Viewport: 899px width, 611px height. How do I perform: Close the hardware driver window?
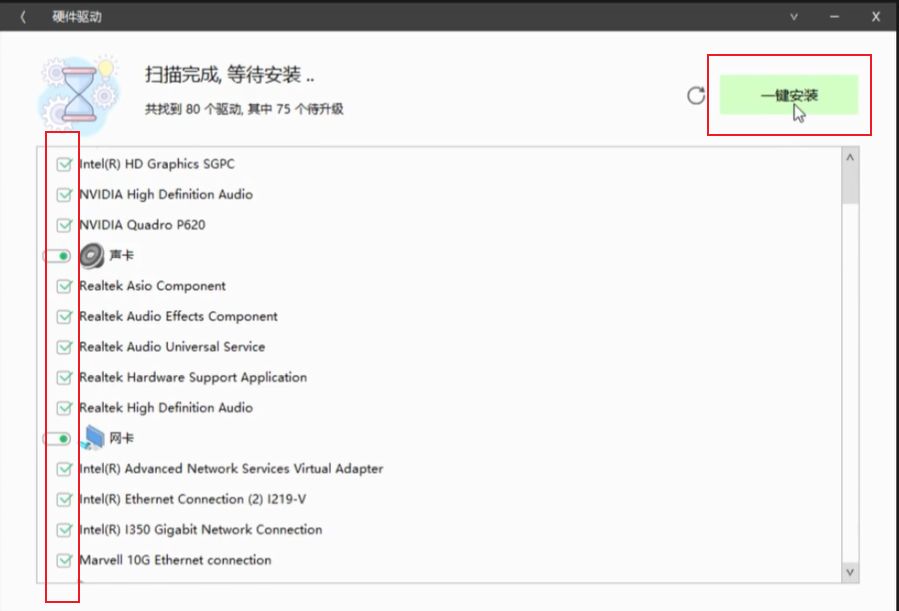click(875, 17)
